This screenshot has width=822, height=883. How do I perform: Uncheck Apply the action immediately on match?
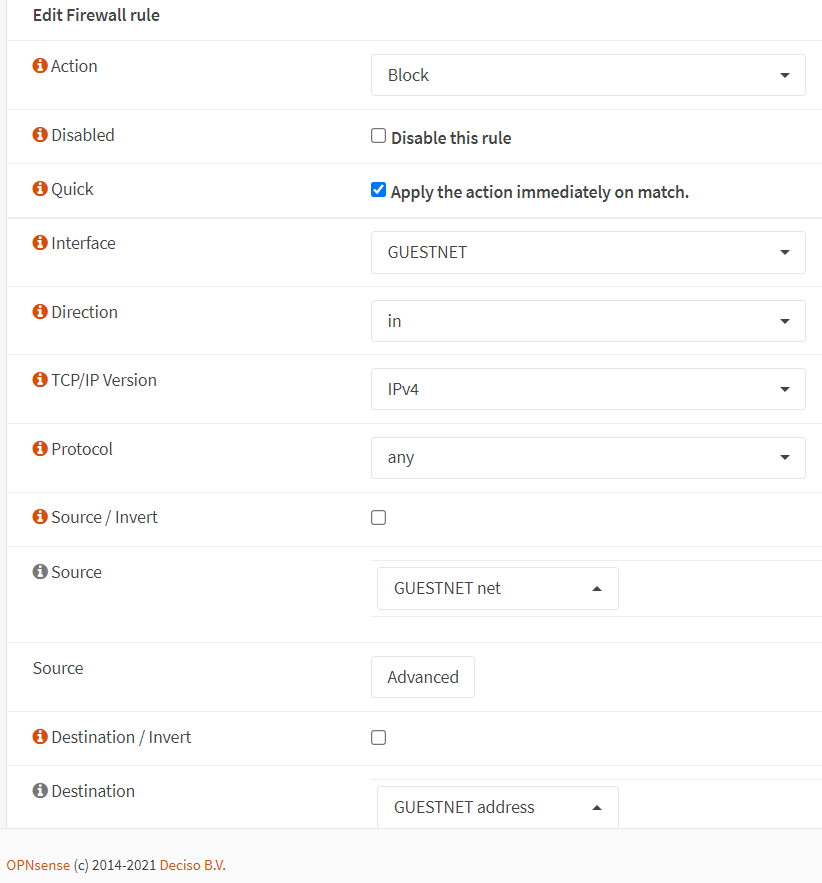pos(378,190)
